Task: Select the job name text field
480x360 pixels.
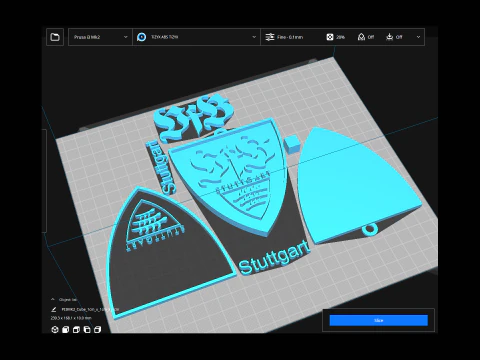Action: point(90,309)
